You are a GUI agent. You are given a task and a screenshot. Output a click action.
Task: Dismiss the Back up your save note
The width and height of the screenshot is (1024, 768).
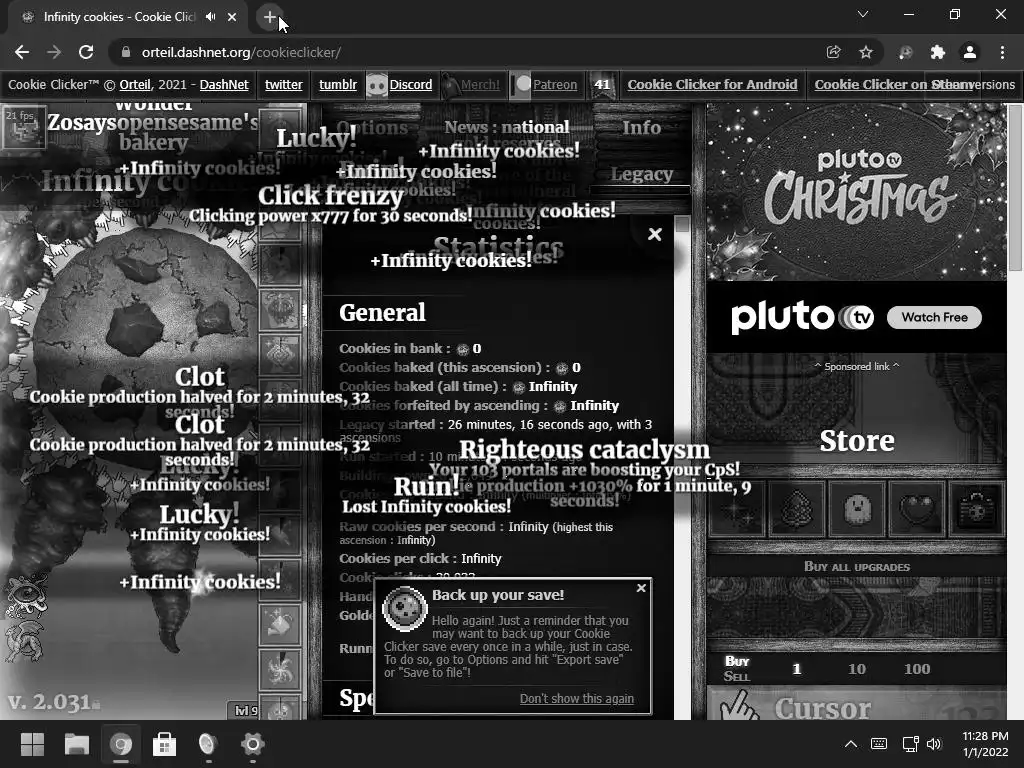(641, 588)
